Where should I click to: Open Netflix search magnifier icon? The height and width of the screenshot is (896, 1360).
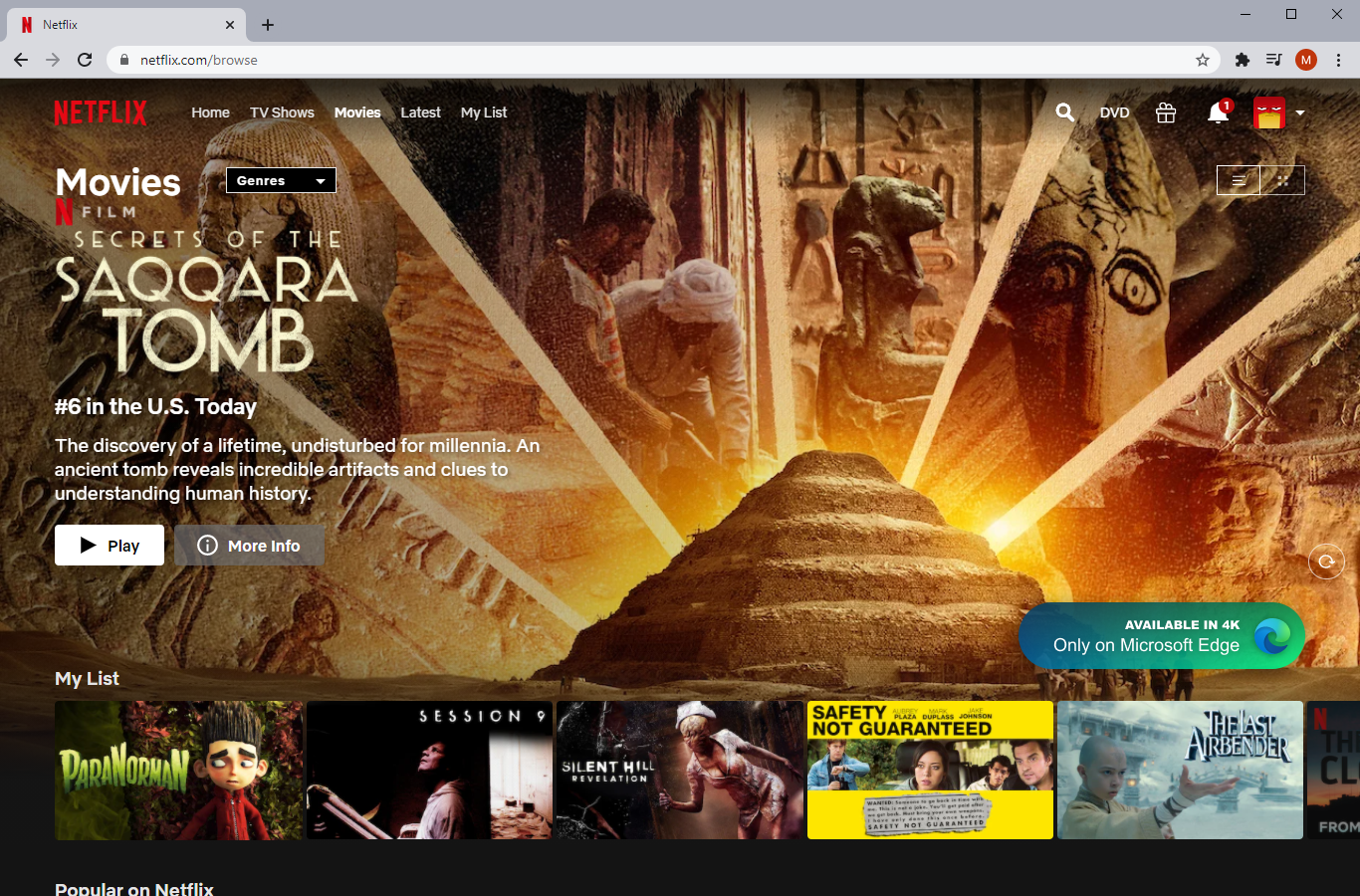pyautogui.click(x=1064, y=112)
